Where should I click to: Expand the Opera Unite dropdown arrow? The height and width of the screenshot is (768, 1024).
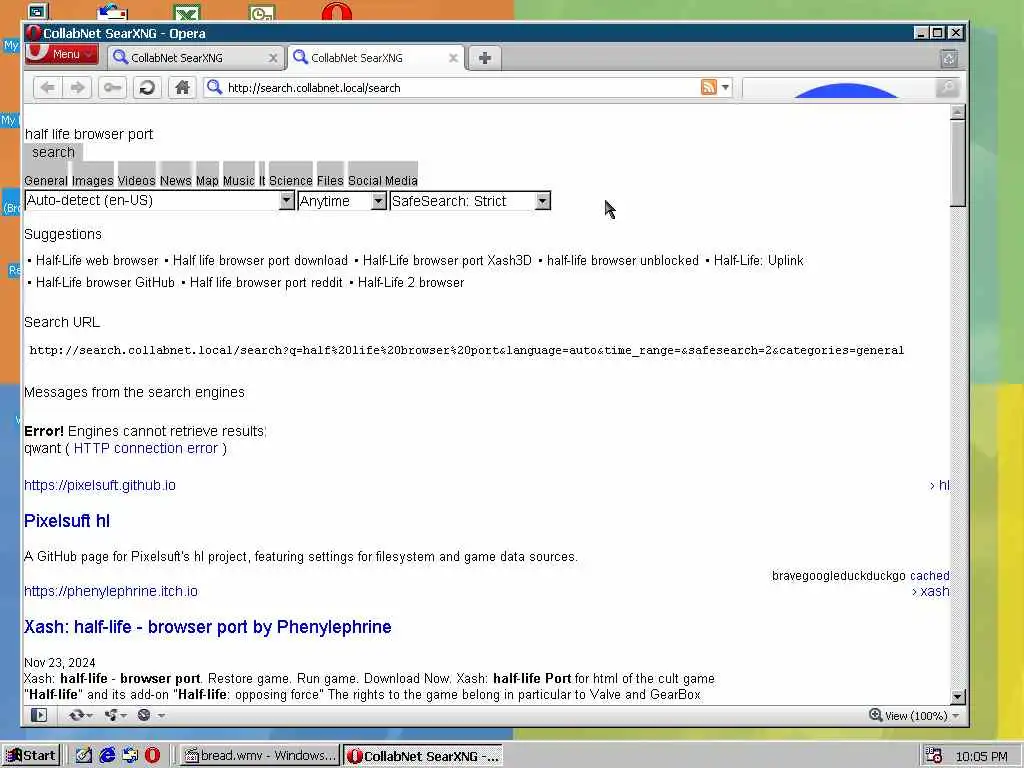click(x=123, y=716)
